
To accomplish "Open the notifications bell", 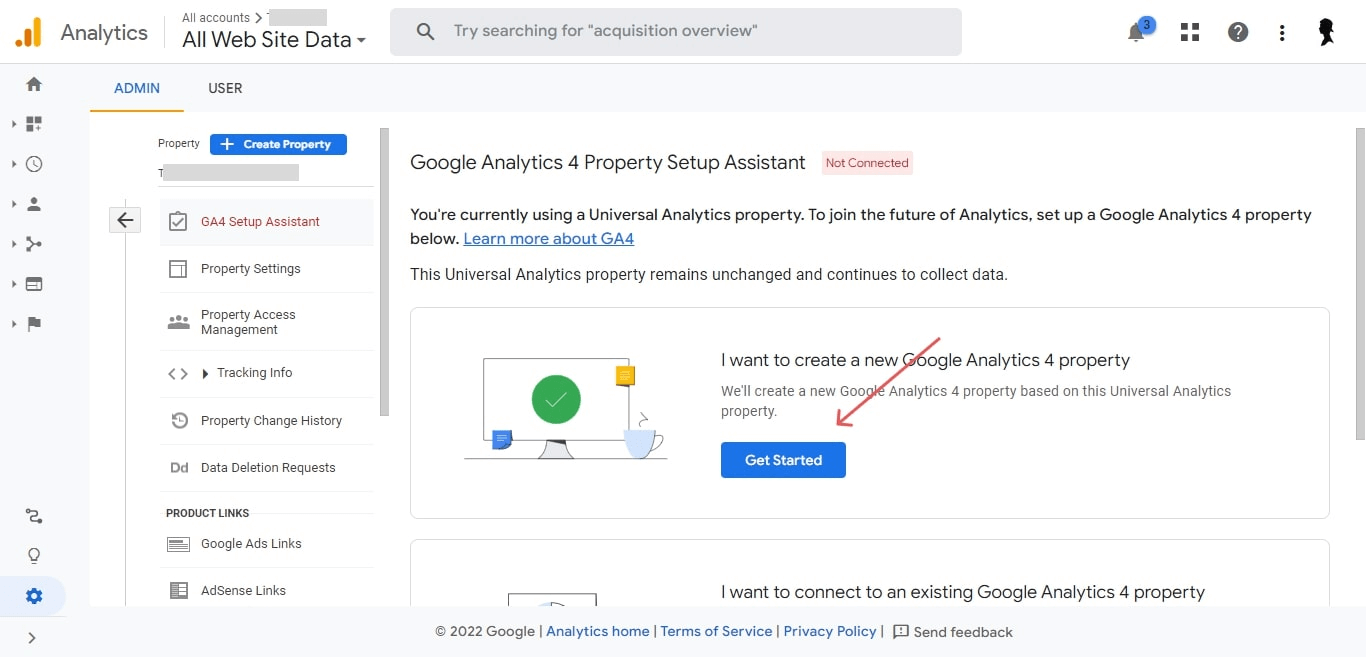I will (x=1136, y=32).
